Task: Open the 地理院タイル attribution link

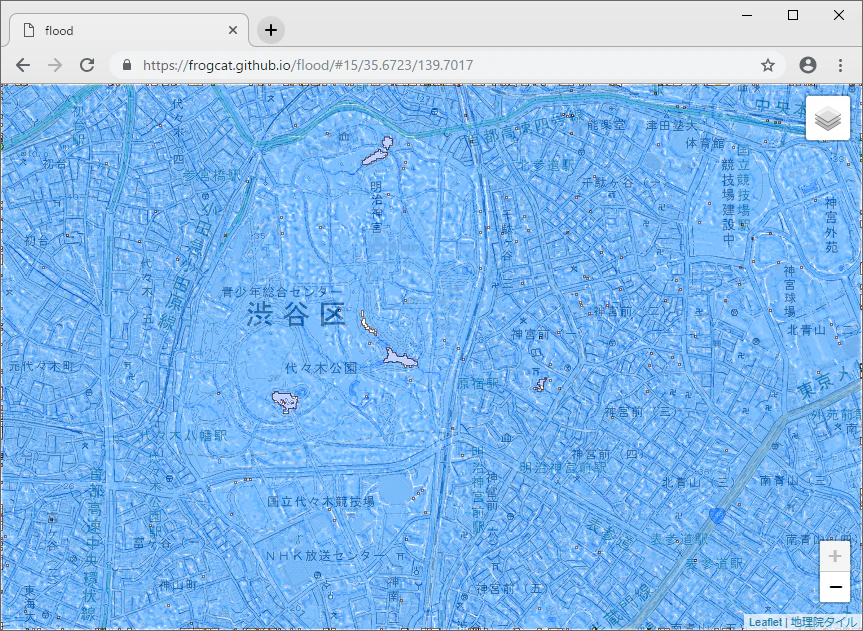Action: (824, 622)
